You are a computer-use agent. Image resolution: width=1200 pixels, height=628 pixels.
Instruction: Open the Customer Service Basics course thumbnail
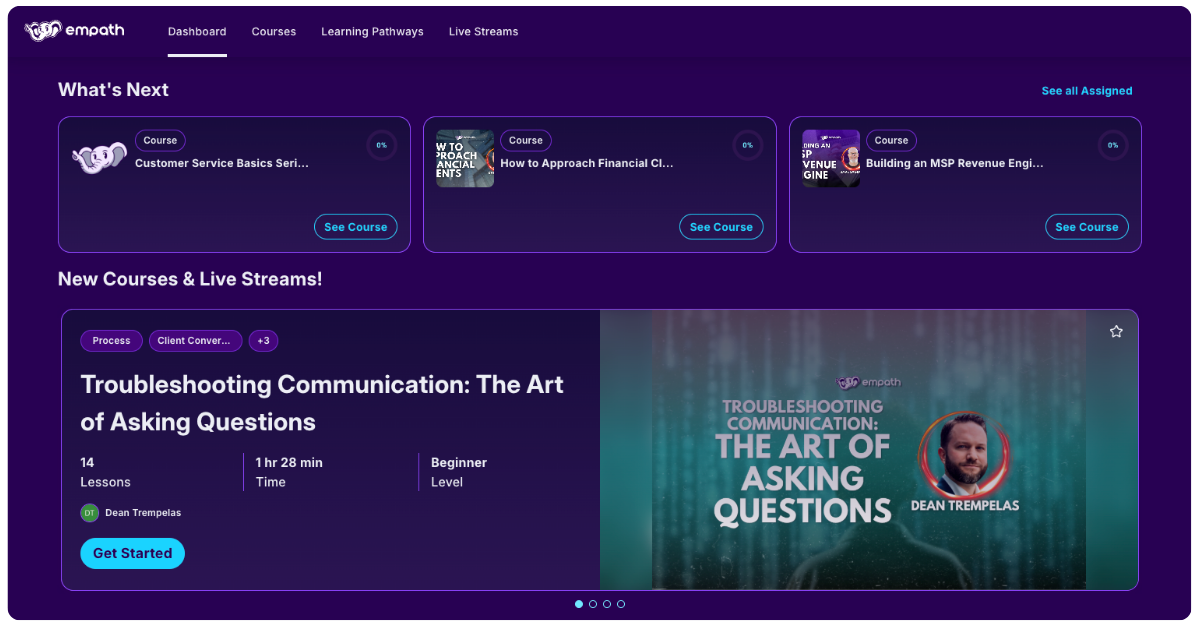tap(99, 157)
